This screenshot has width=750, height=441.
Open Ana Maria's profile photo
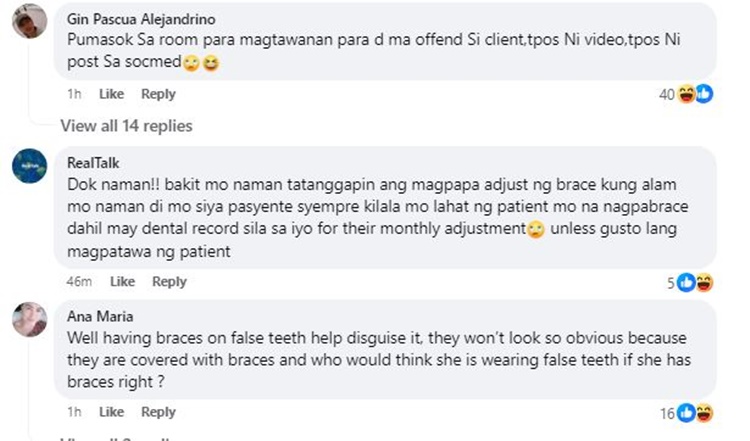30,319
